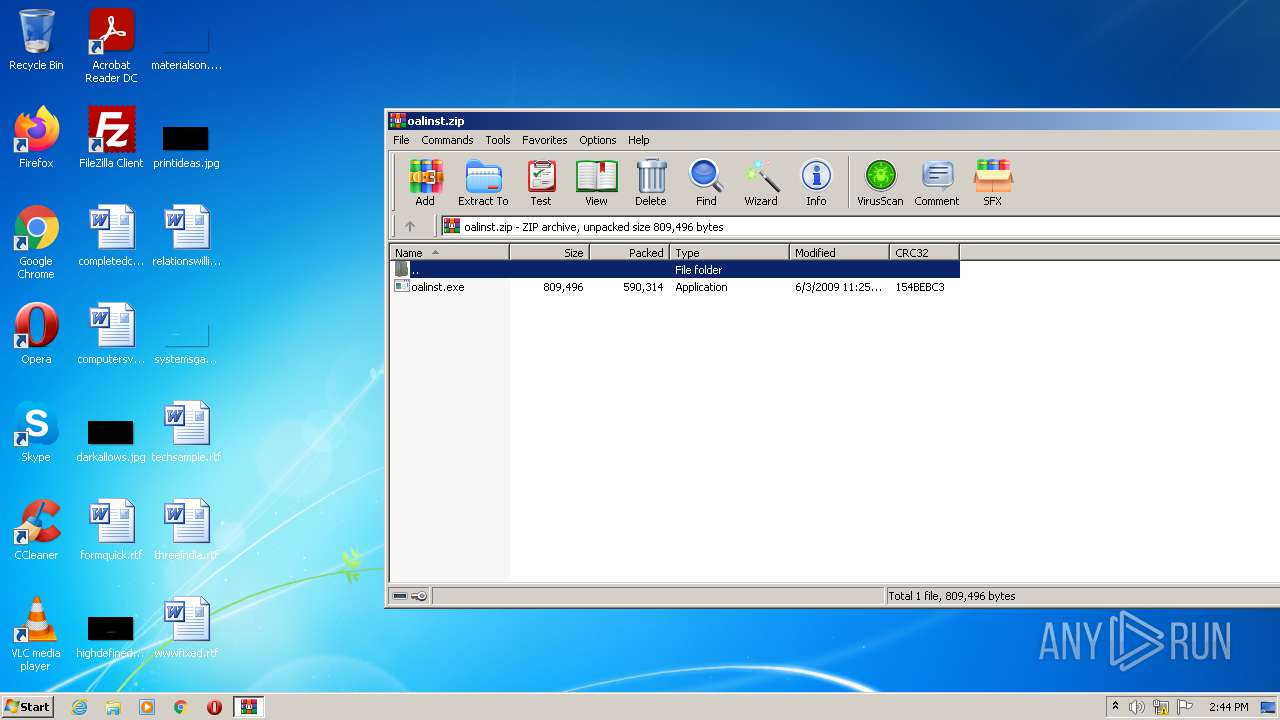The width and height of the screenshot is (1280, 720).
Task: Open the Commands menu
Action: 447,140
